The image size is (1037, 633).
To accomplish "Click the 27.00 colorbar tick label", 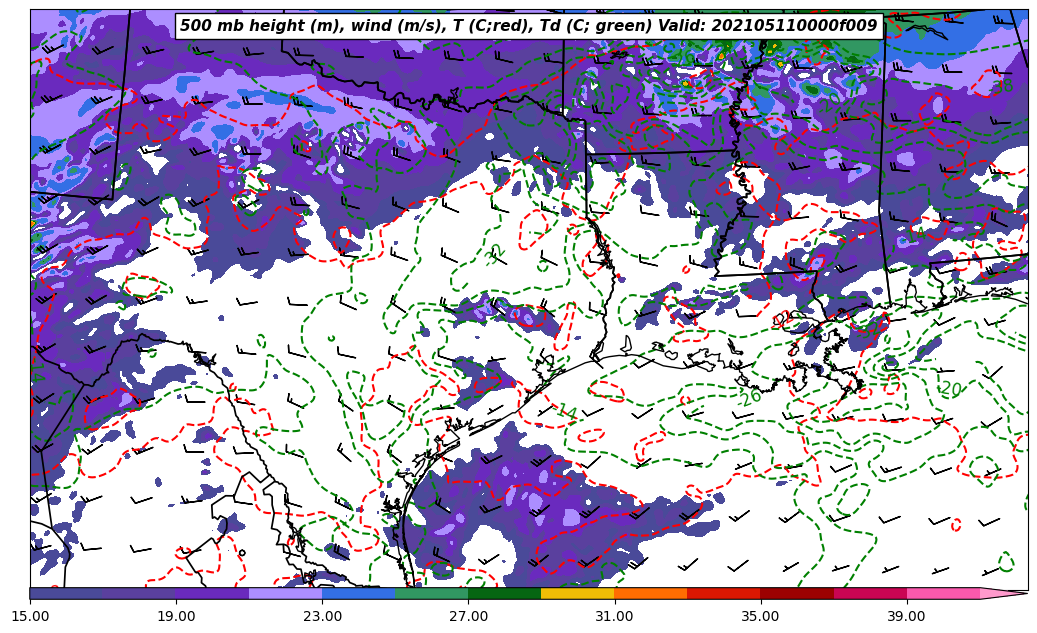I will (x=468, y=616).
